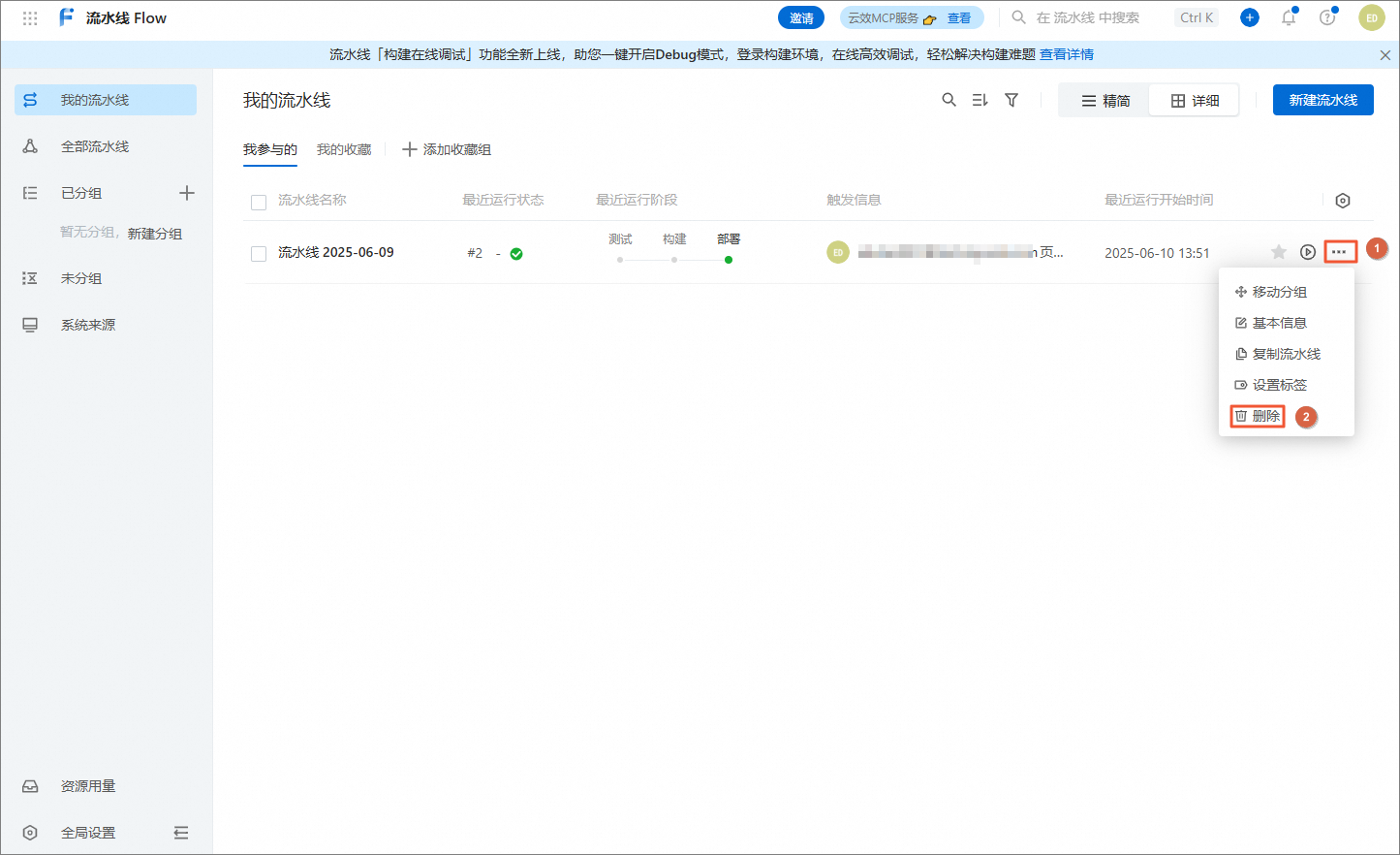1400x855 pixels.
Task: Open 已分组 in the sidebar
Action: (81, 193)
